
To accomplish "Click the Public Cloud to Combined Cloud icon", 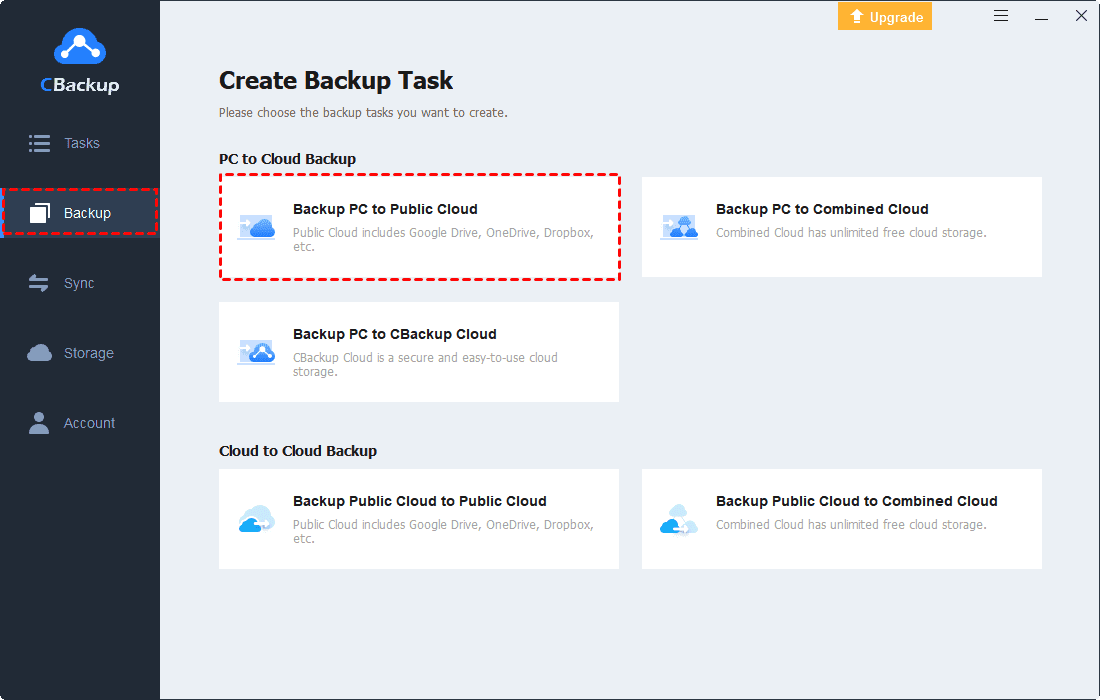I will 680,519.
